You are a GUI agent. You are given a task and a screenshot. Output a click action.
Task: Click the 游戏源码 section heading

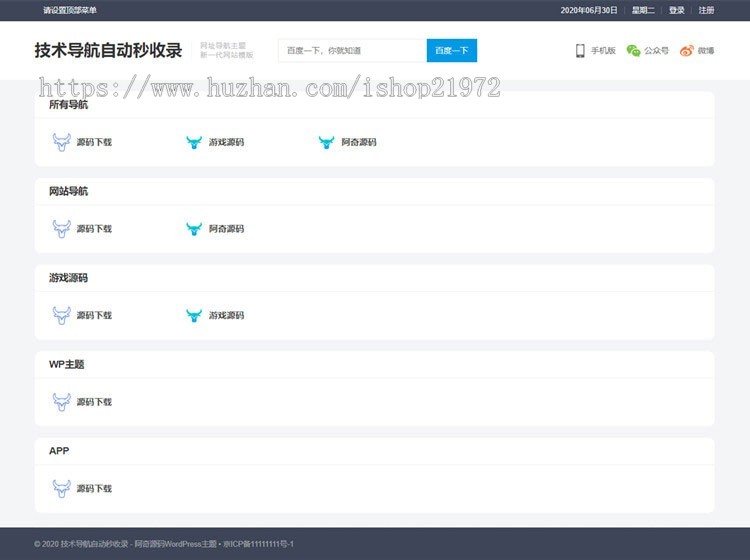tap(68, 278)
